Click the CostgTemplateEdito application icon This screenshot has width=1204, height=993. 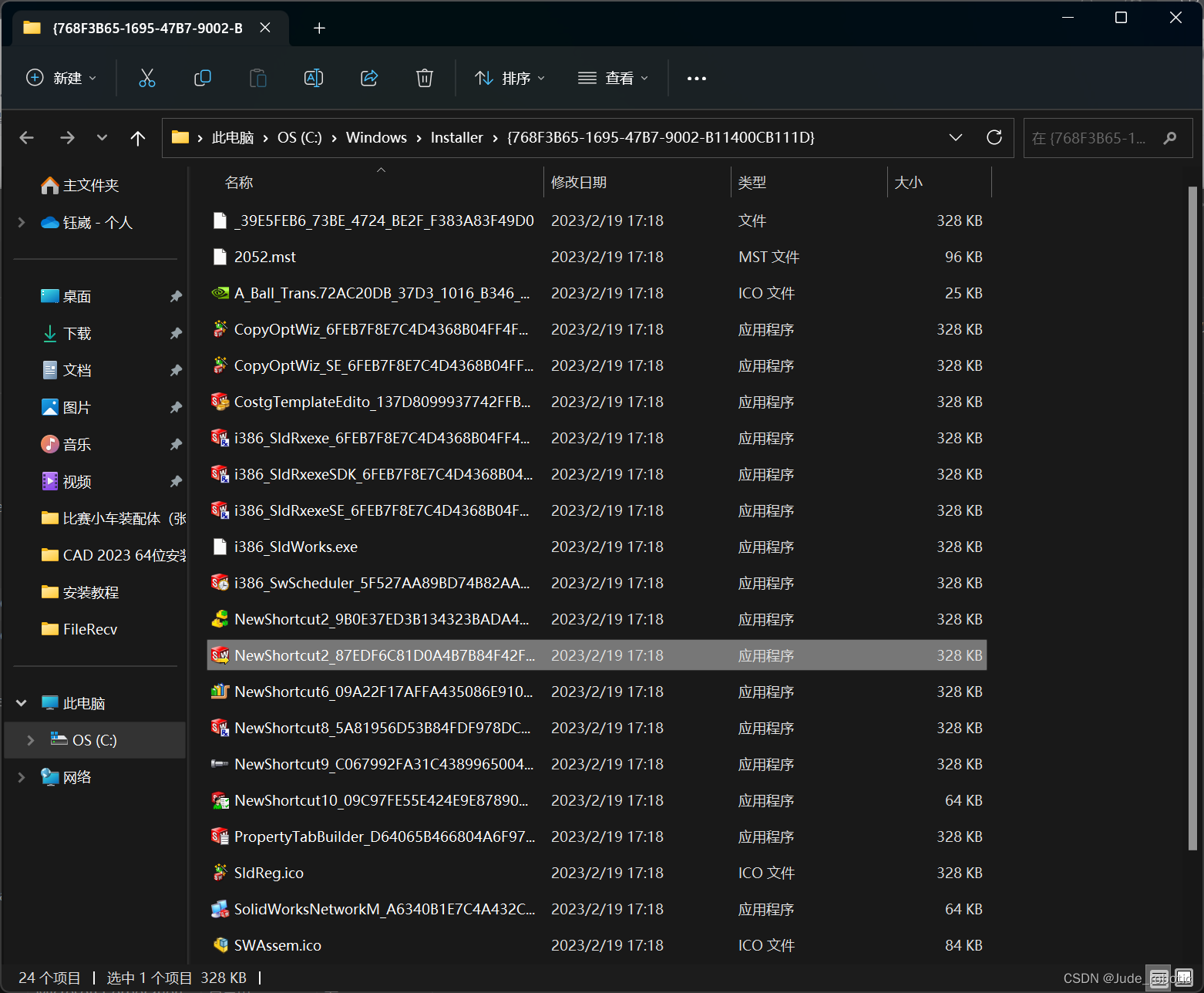[220, 402]
